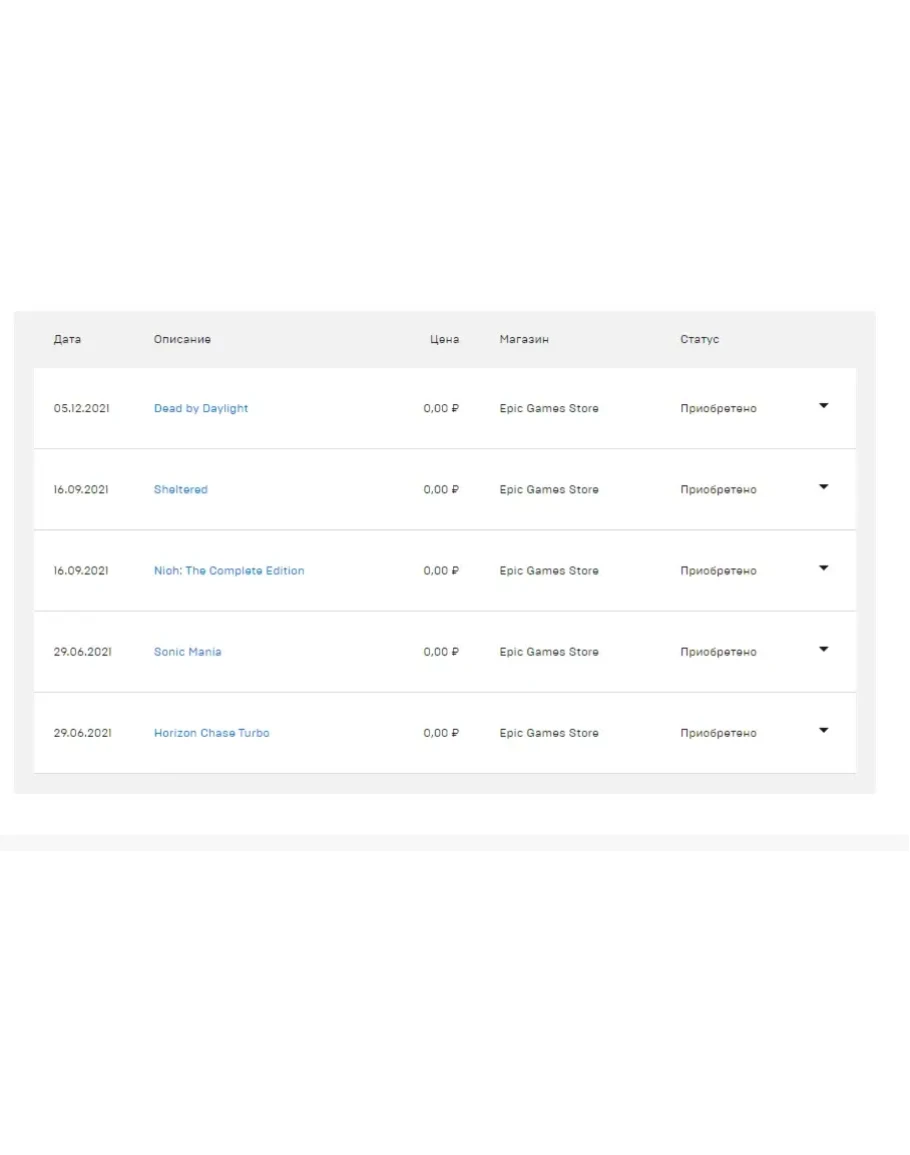Expand the Sheltered purchase row arrow
The image size is (910, 1155).
pos(823,487)
